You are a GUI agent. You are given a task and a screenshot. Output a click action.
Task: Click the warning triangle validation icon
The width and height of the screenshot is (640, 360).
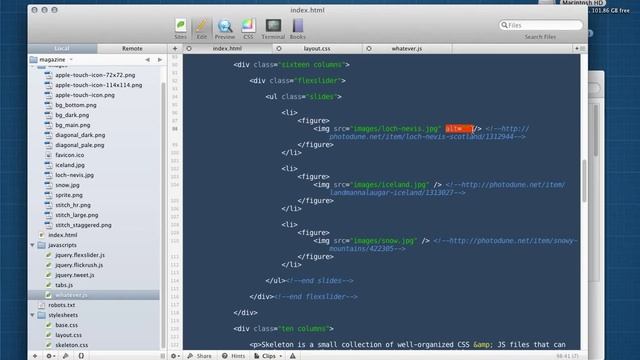coord(293,356)
